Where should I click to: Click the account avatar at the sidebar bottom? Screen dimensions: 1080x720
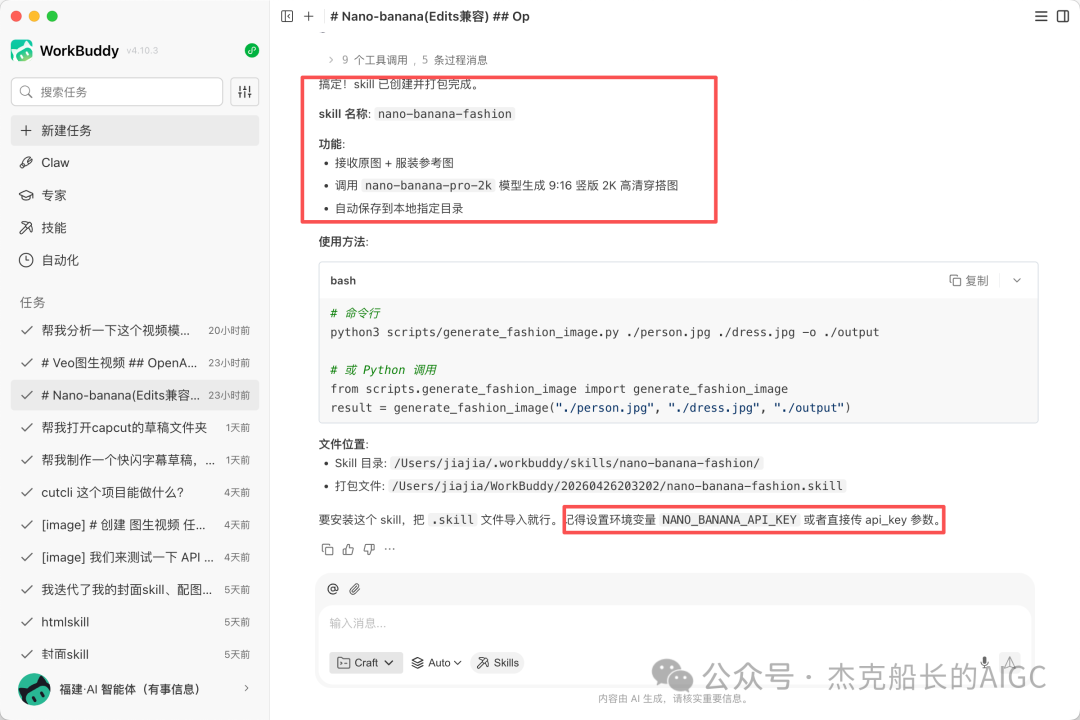coord(34,689)
